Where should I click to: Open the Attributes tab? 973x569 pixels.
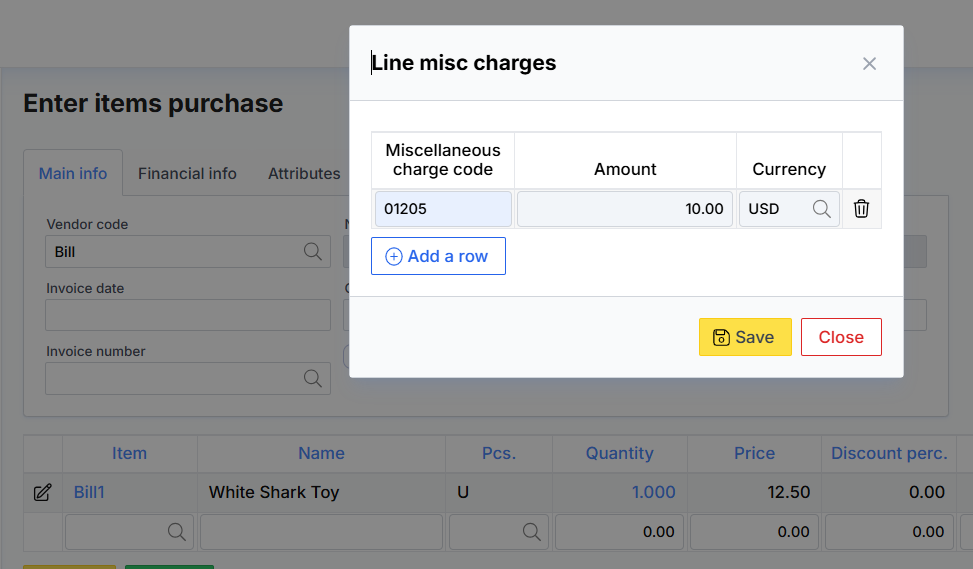[304, 173]
